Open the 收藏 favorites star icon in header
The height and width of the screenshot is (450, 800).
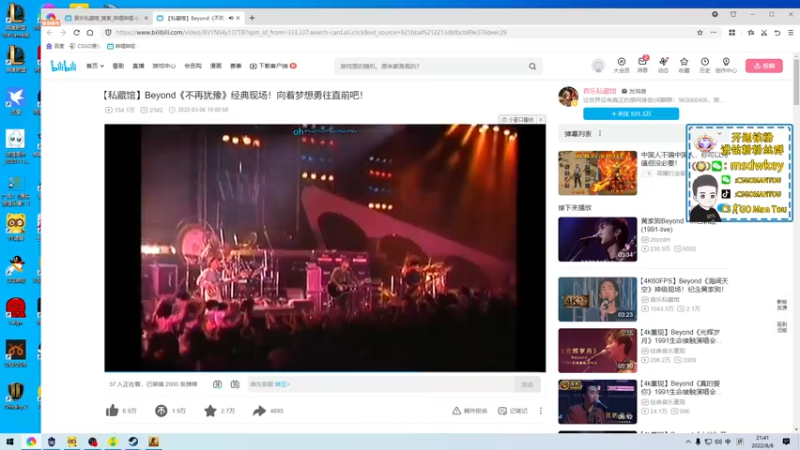684,65
